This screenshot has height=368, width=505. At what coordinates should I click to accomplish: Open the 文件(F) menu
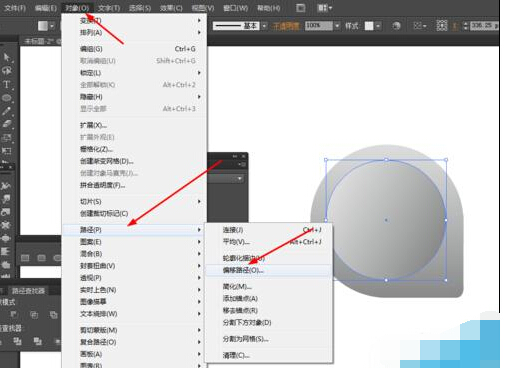(x=15, y=8)
